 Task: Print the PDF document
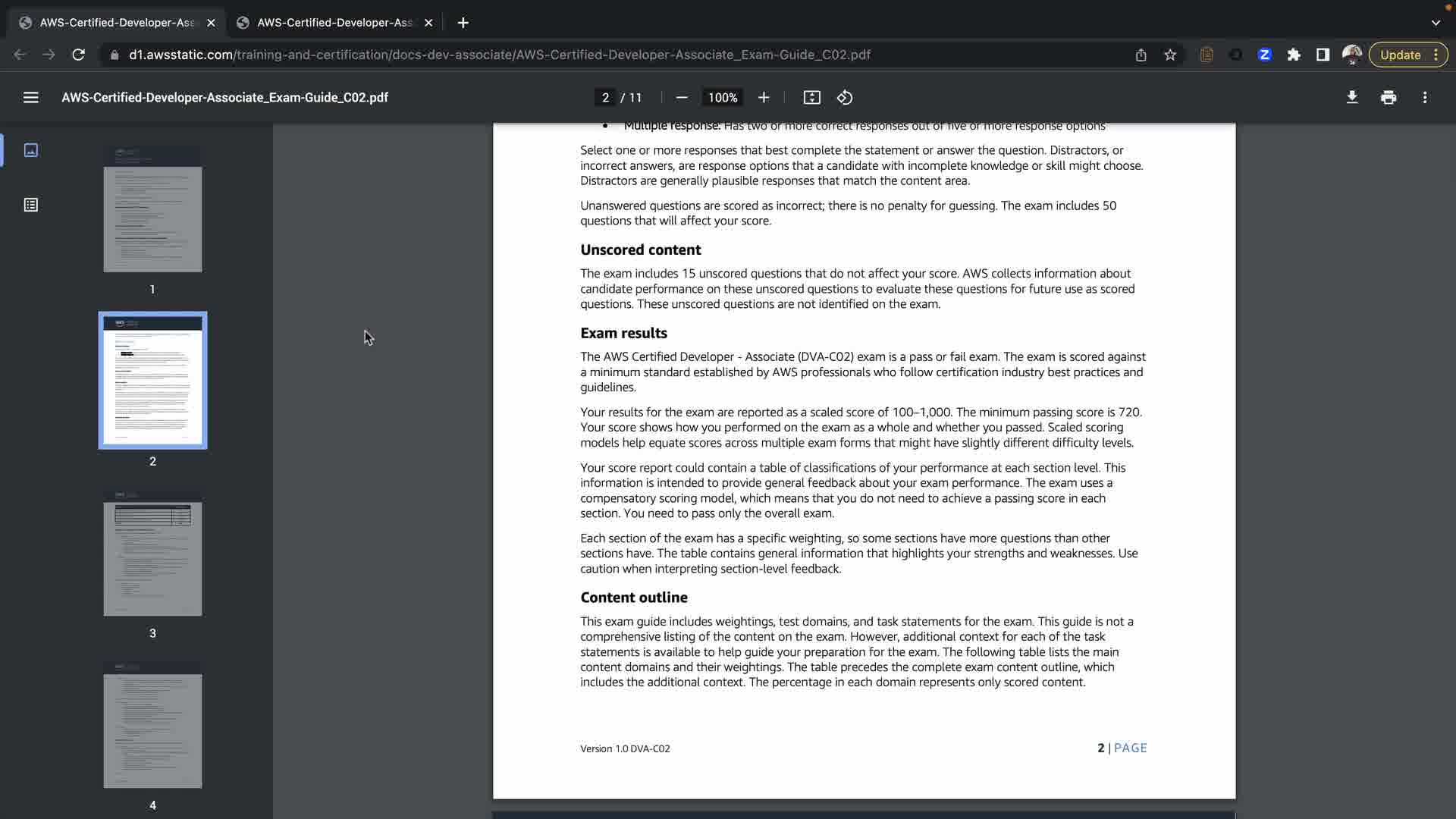[1389, 97]
